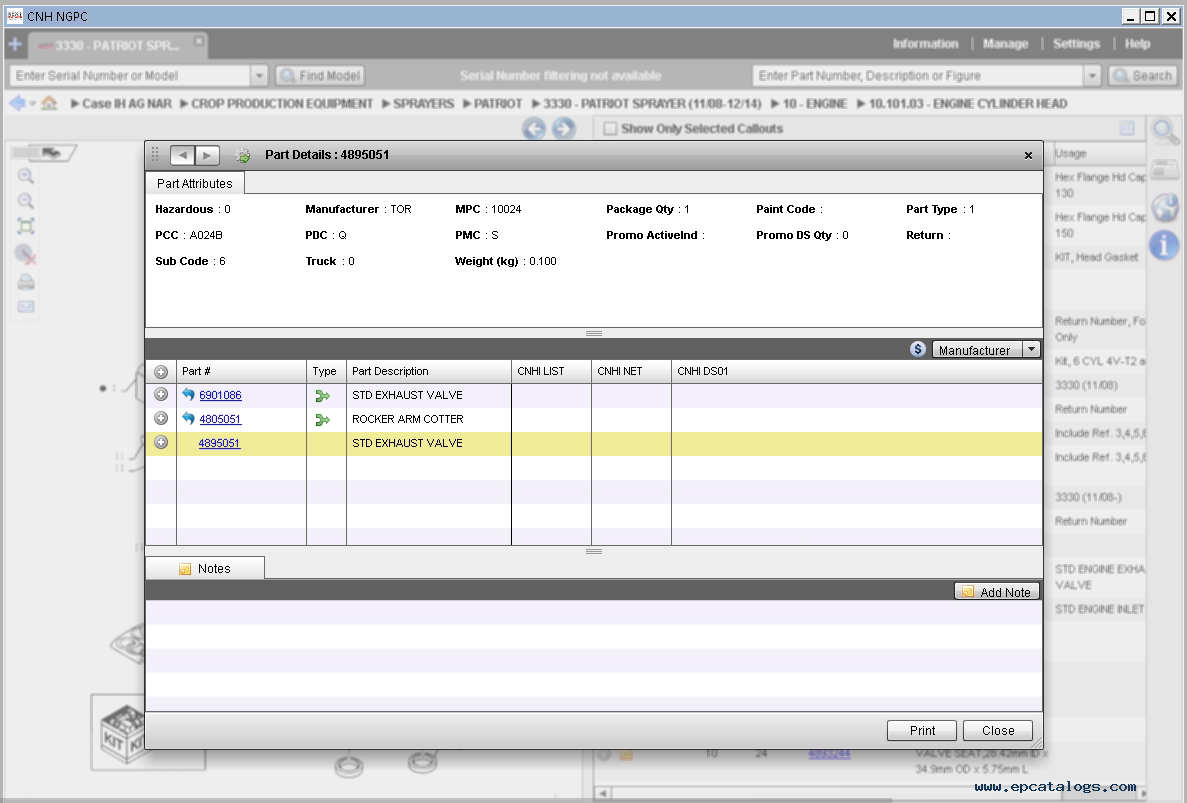Click the blue supersession arrow for 4805051
The image size is (1187, 803).
[x=188, y=419]
